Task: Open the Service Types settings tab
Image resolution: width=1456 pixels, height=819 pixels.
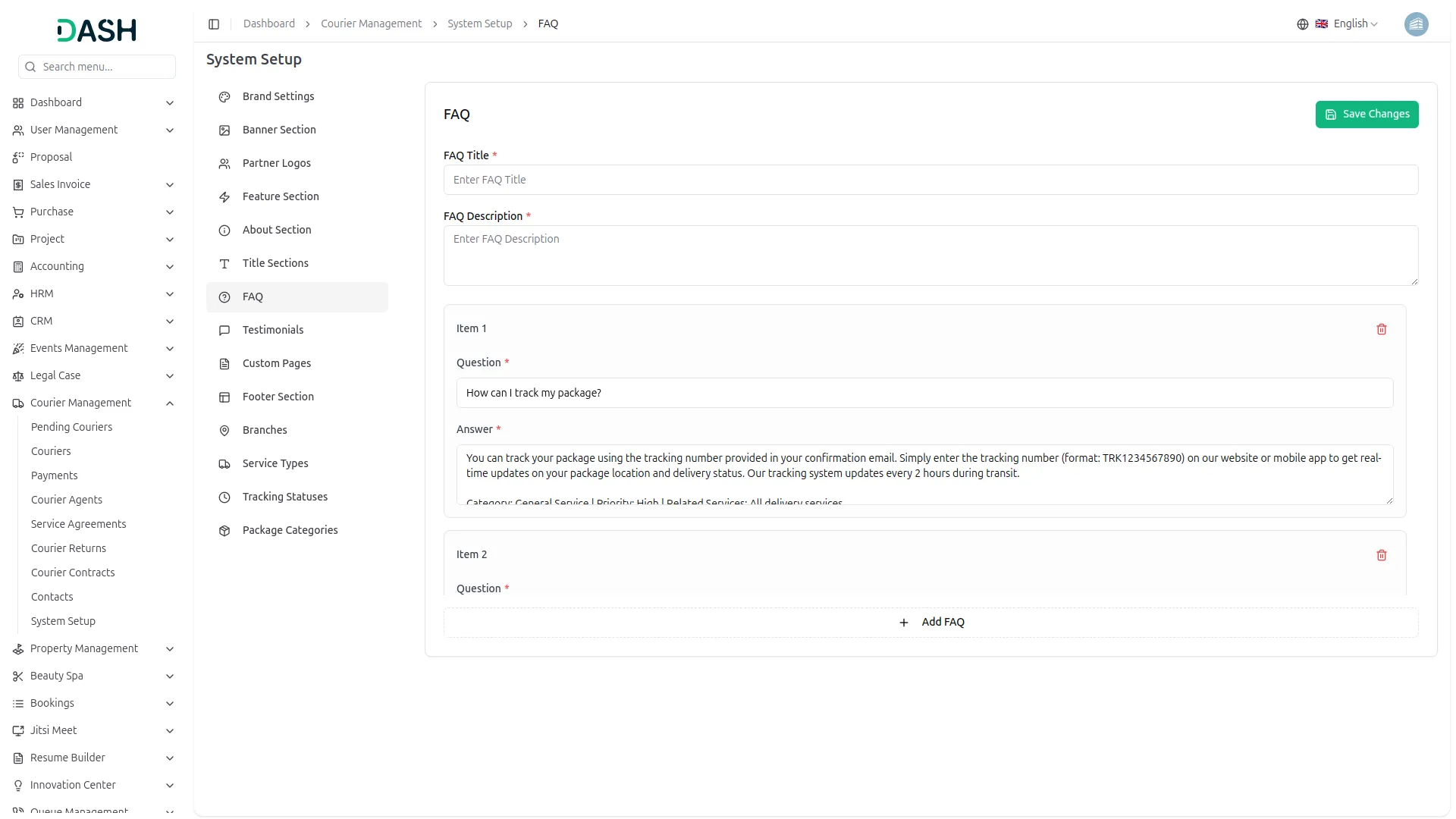Action: 275,463
